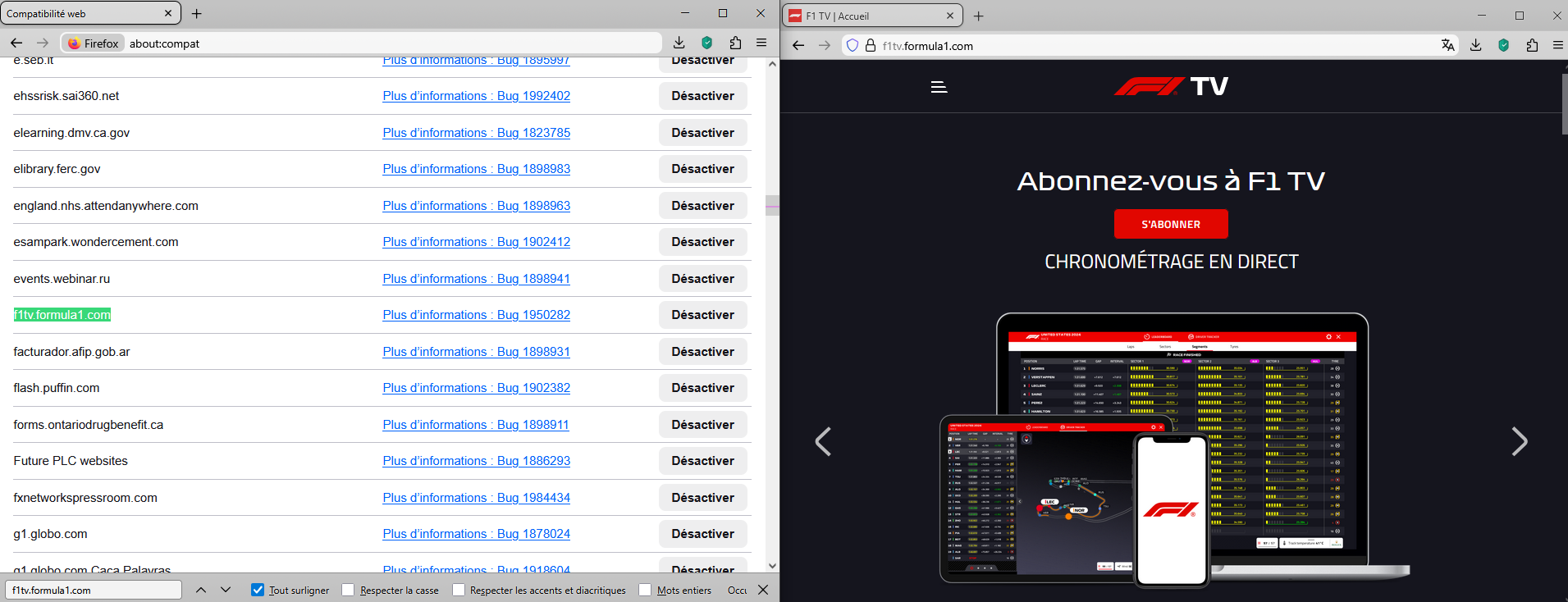Close the Compatibilité web tab
This screenshot has width=1568, height=602.
tap(168, 14)
